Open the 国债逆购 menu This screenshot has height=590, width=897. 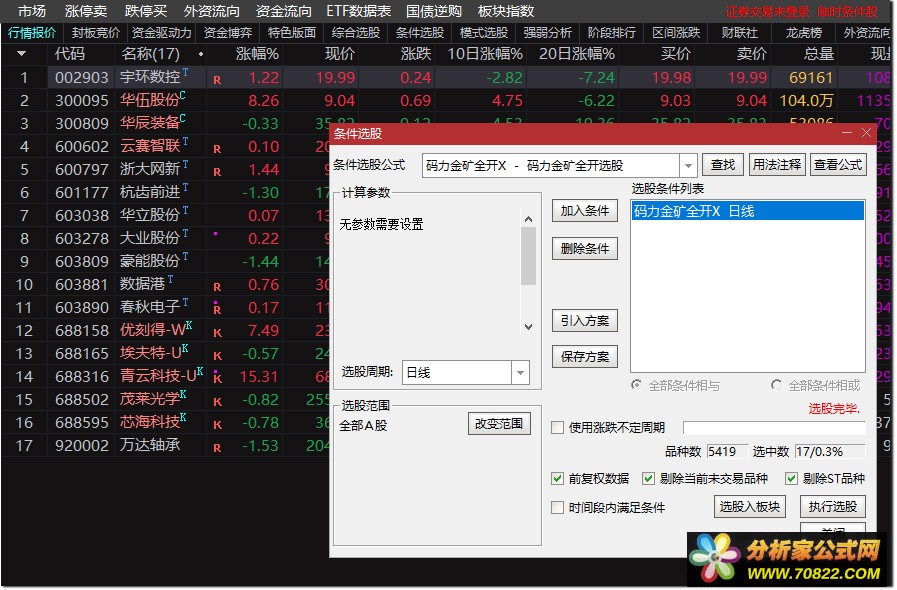(x=434, y=11)
